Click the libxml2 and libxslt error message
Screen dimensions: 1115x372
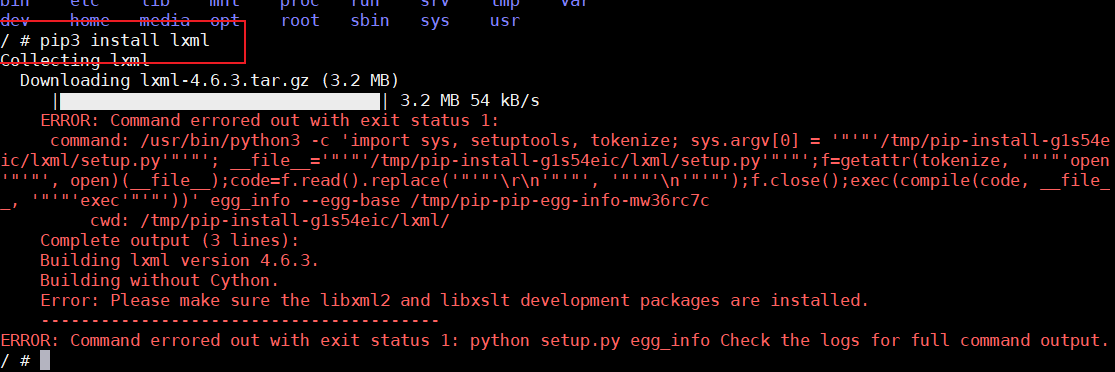454,300
